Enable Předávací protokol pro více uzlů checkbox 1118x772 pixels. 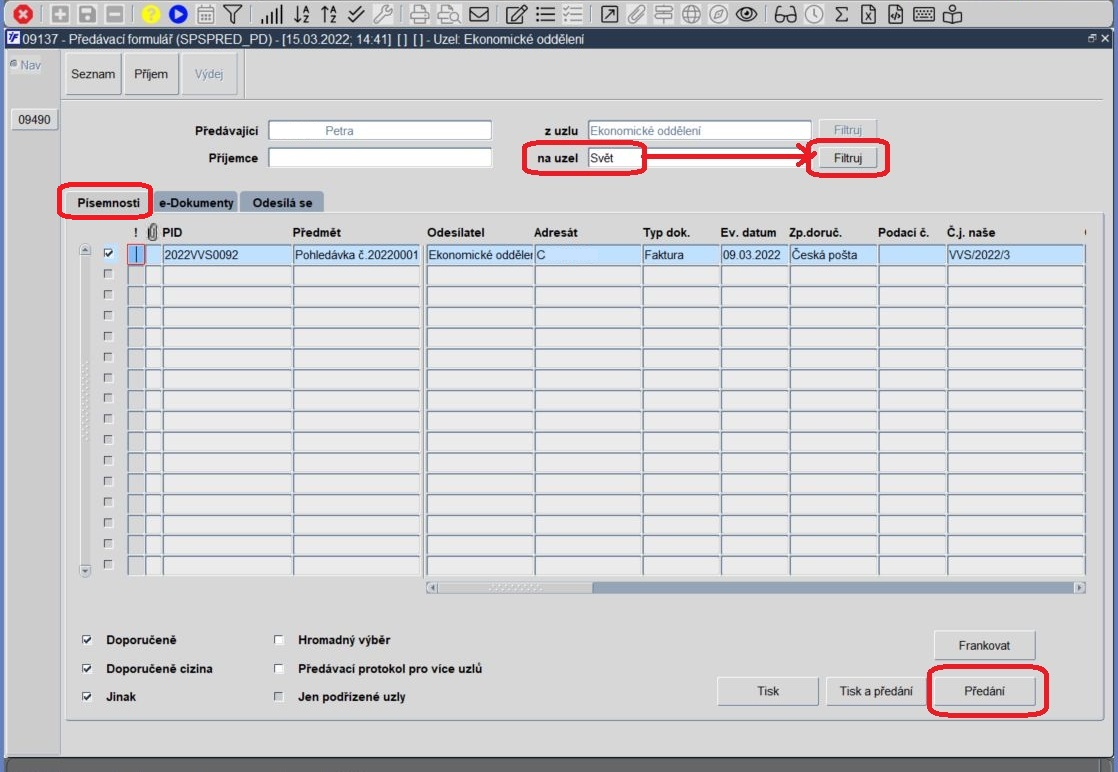[279, 668]
